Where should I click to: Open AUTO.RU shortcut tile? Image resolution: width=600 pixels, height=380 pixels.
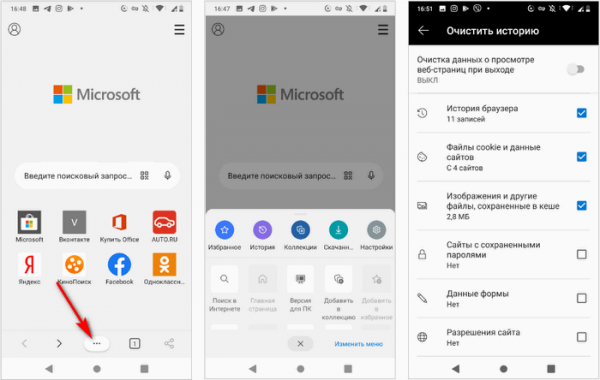coord(165,226)
